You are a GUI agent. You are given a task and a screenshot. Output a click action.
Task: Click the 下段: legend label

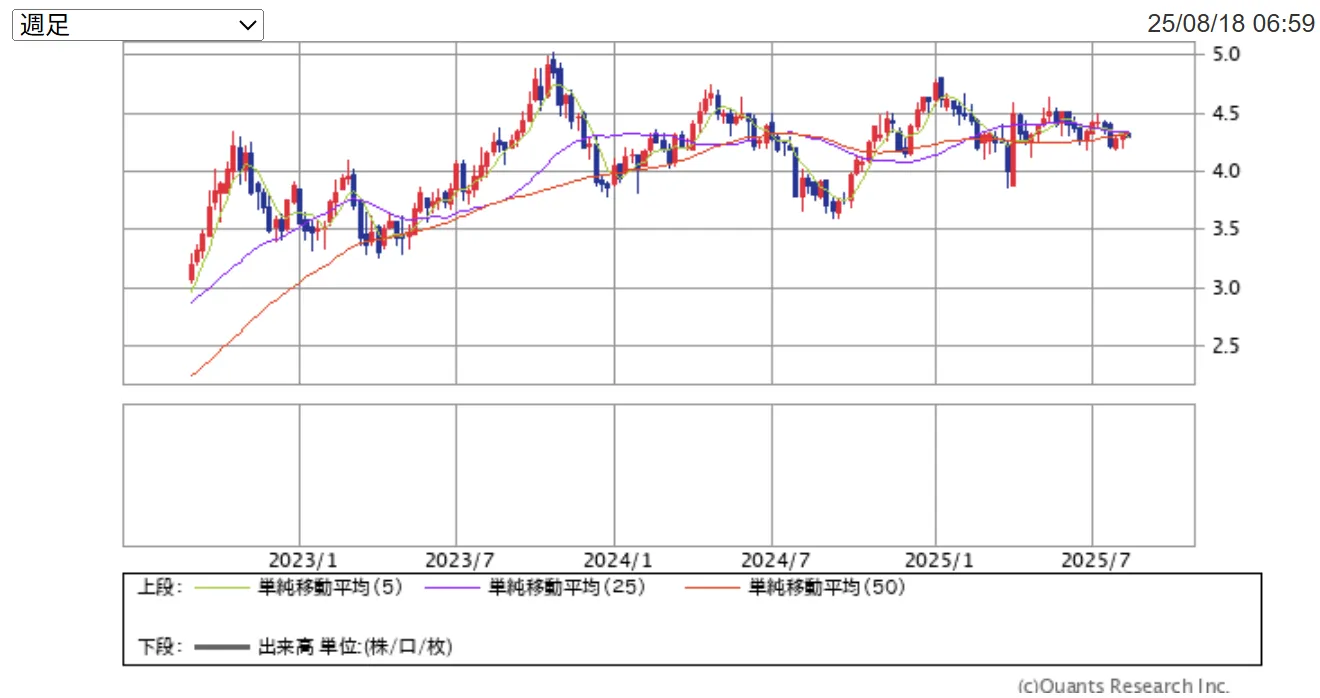159,647
